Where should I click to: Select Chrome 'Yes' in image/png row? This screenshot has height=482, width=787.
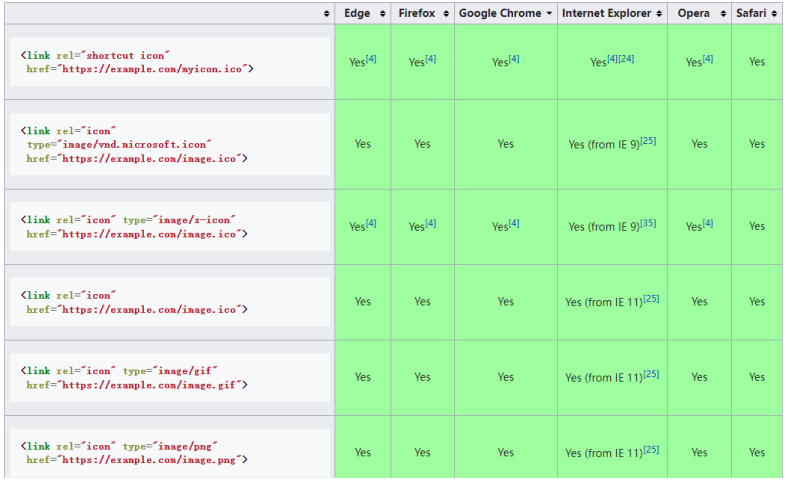click(505, 452)
